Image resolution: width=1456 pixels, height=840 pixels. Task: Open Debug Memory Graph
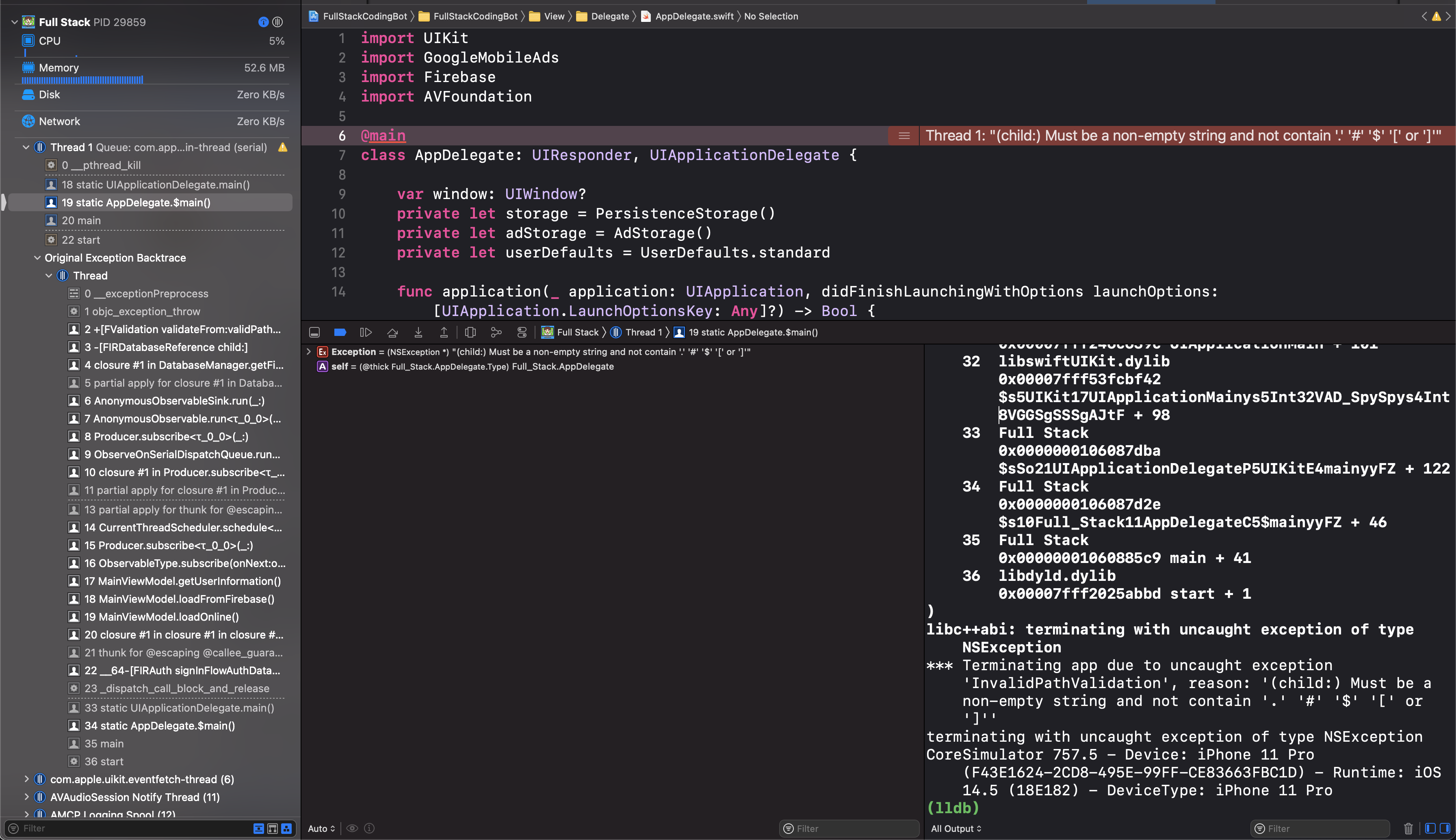coord(496,332)
